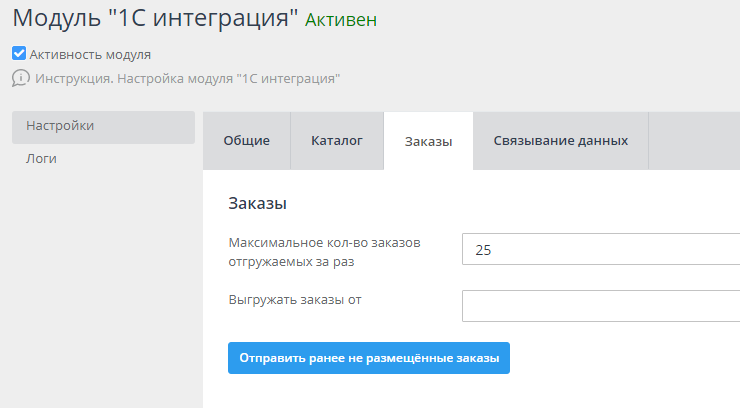Viewport: 740px width, 408px height.
Task: Switch to the "Общие" tab
Action: point(246,141)
